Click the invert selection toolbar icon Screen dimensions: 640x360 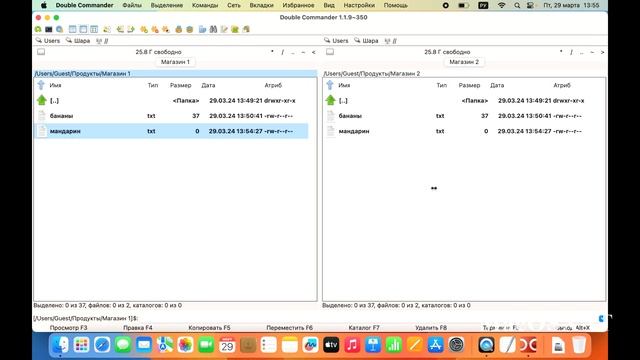click(165, 29)
